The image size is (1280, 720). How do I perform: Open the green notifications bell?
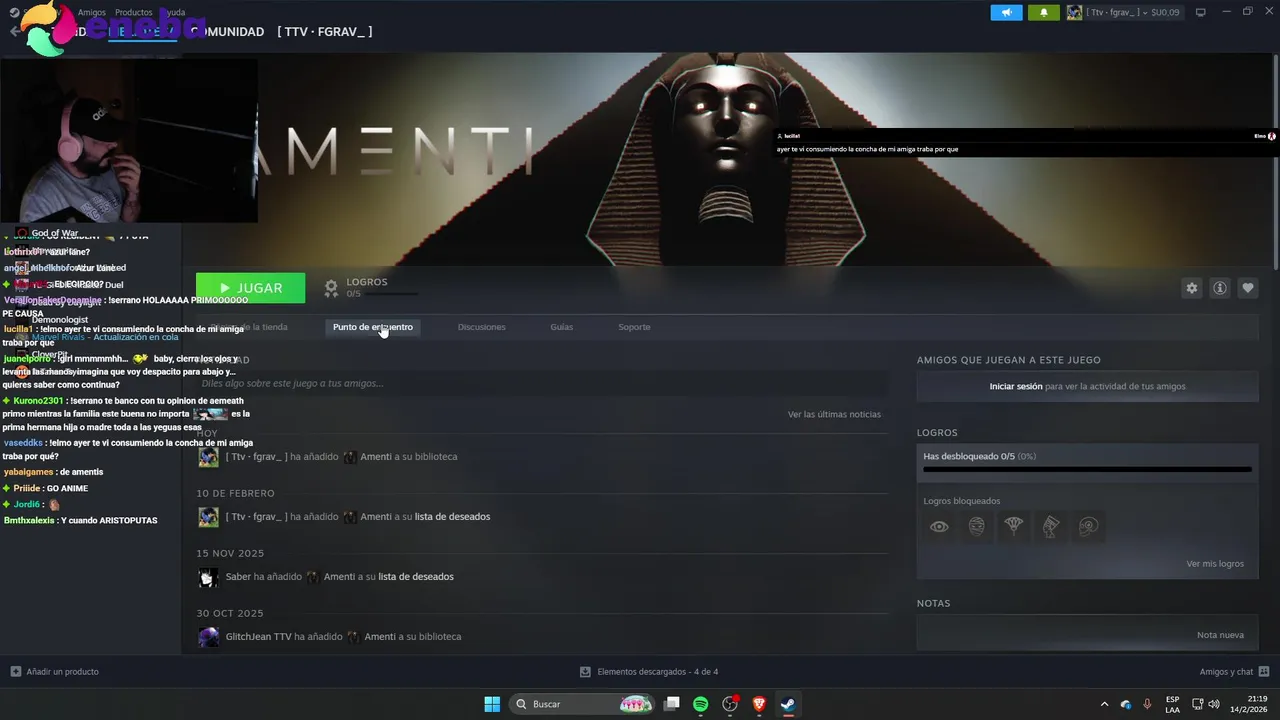1044,12
